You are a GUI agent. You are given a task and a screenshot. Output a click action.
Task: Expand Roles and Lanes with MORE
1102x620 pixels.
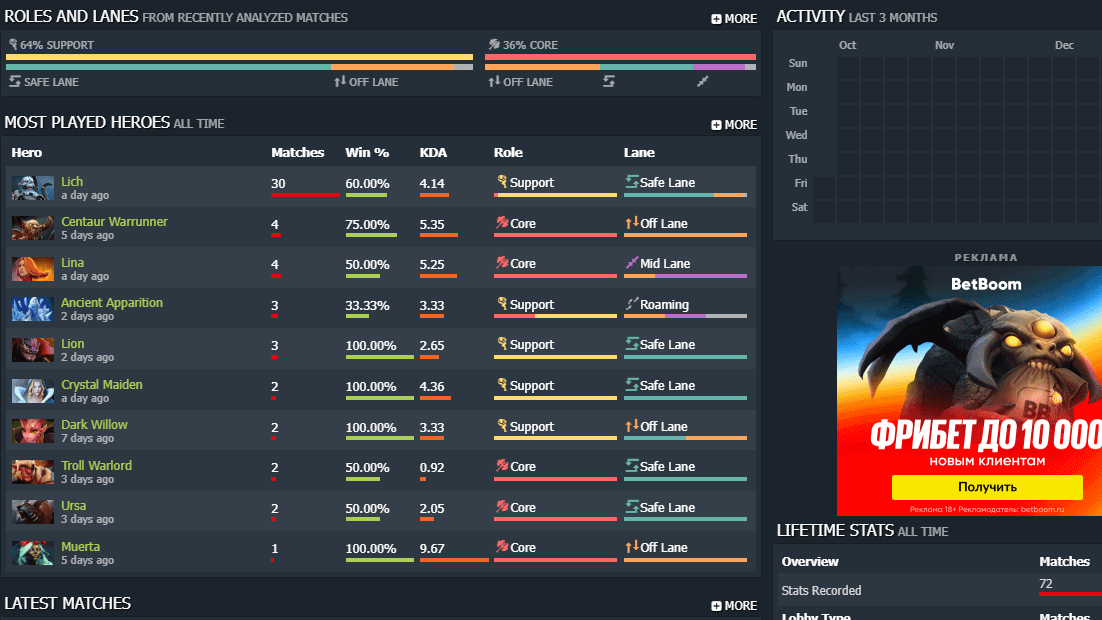coord(734,19)
